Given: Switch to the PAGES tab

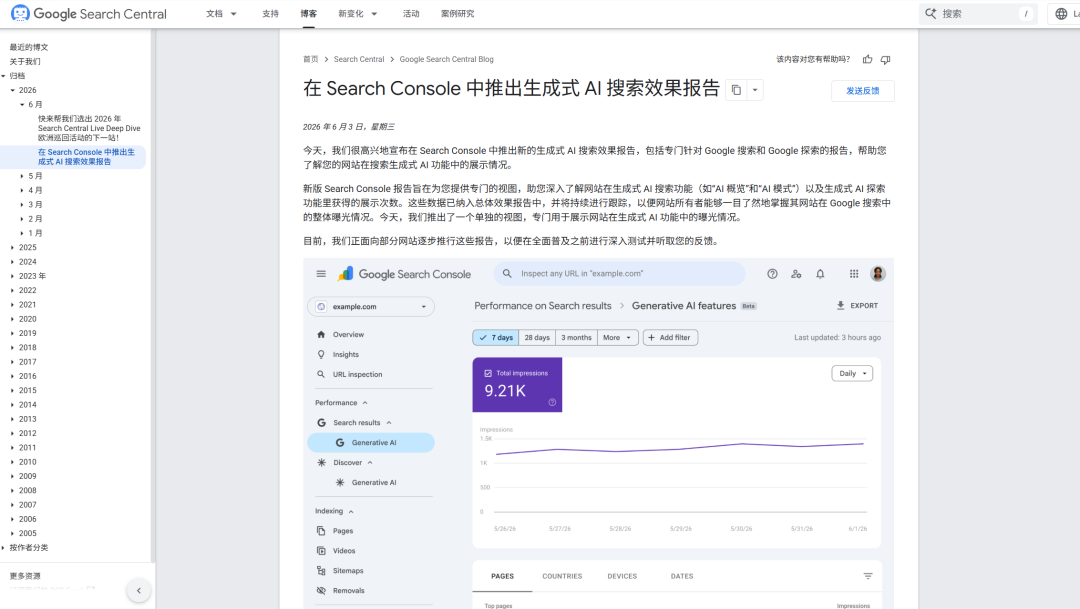Looking at the screenshot, I should point(502,576).
